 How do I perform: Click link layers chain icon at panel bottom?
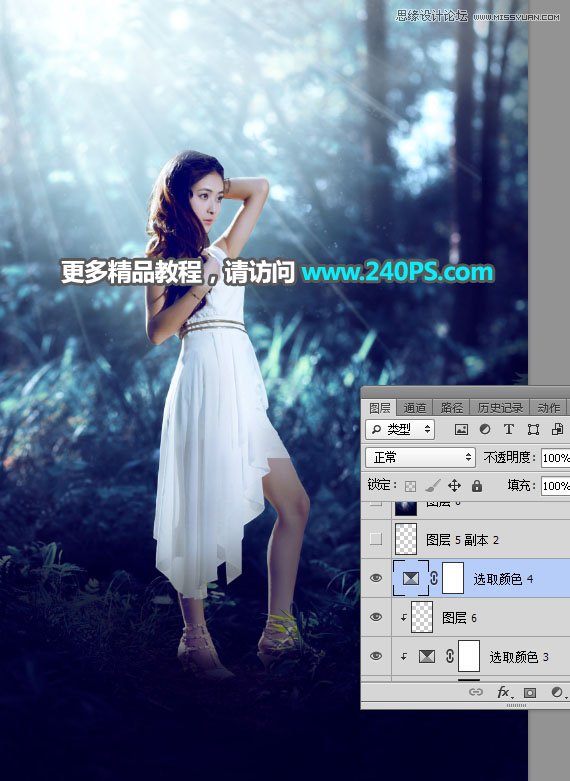coord(476,692)
